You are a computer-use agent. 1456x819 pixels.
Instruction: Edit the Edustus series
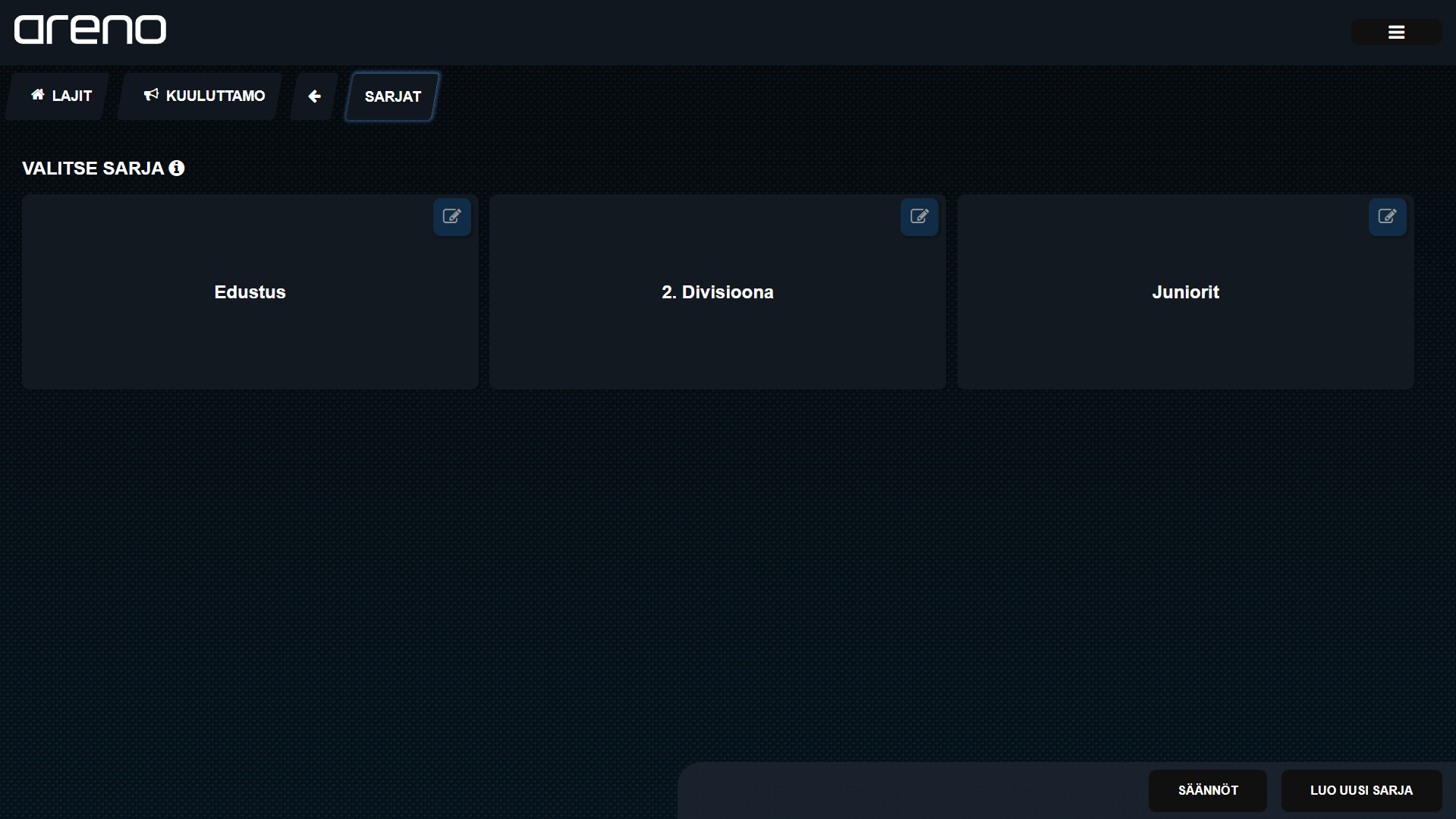click(452, 217)
